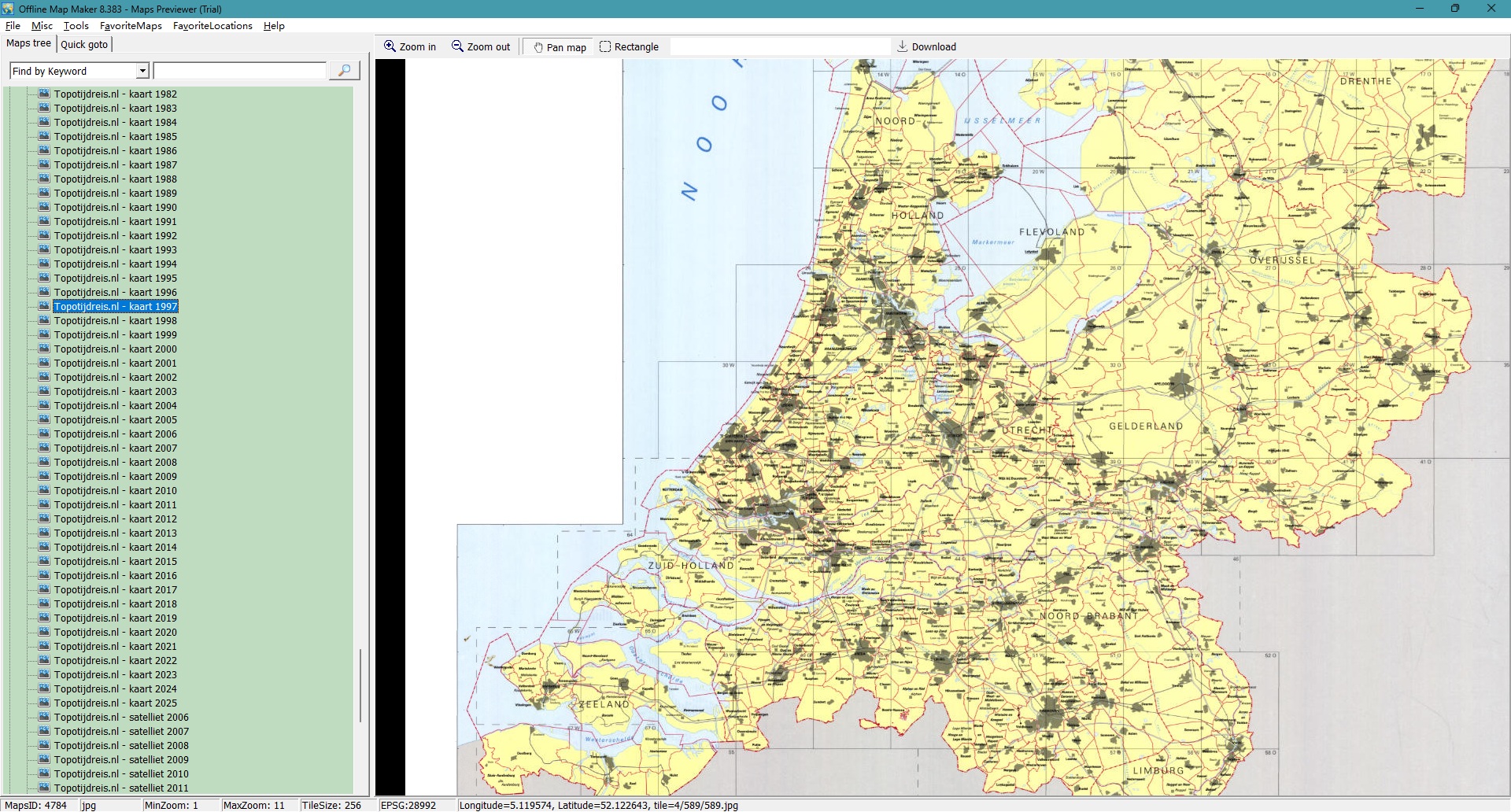The width and height of the screenshot is (1511, 812).
Task: Switch to the Quick goto tab
Action: pyautogui.click(x=84, y=44)
